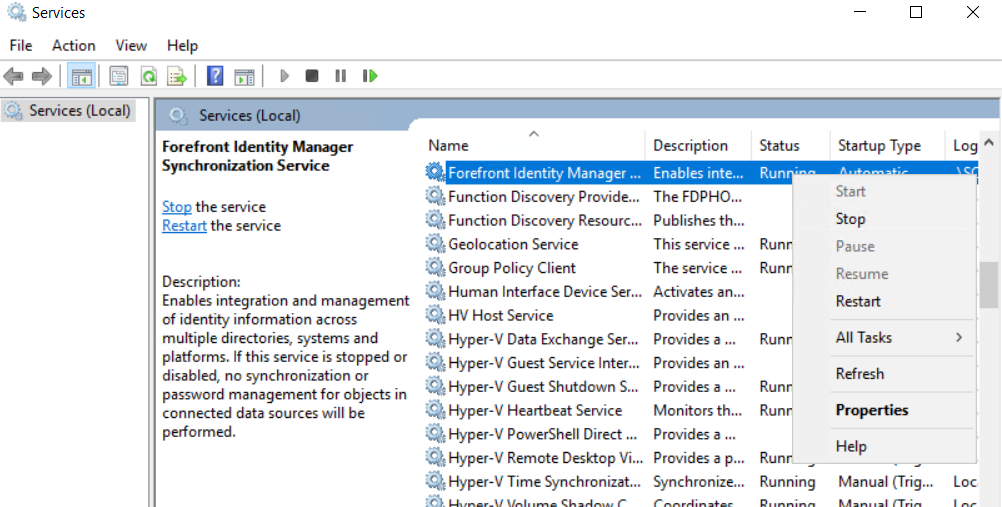Viewport: 1002px width, 507px height.
Task: Click the Restart Service toolbar icon
Action: coord(370,76)
